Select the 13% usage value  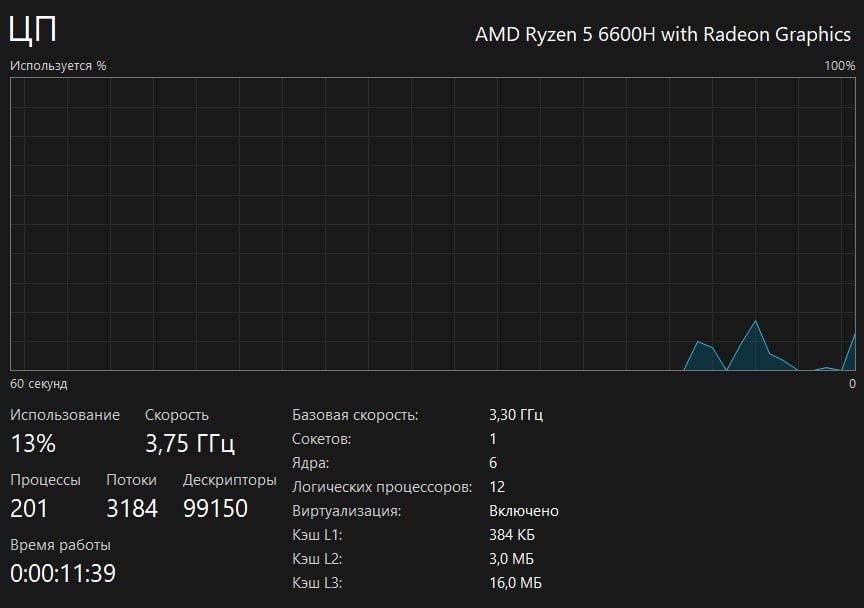(33, 443)
